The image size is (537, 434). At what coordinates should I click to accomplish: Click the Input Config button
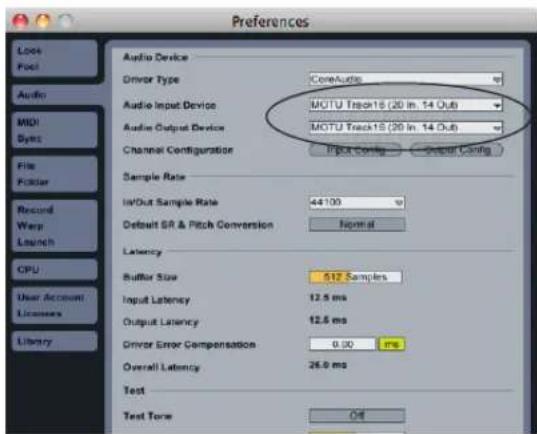pos(355,150)
